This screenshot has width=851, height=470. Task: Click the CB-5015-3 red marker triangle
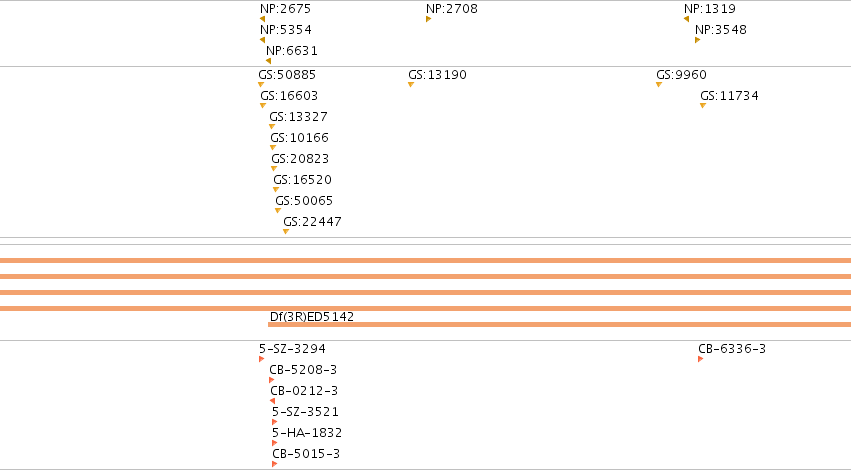pos(275,464)
